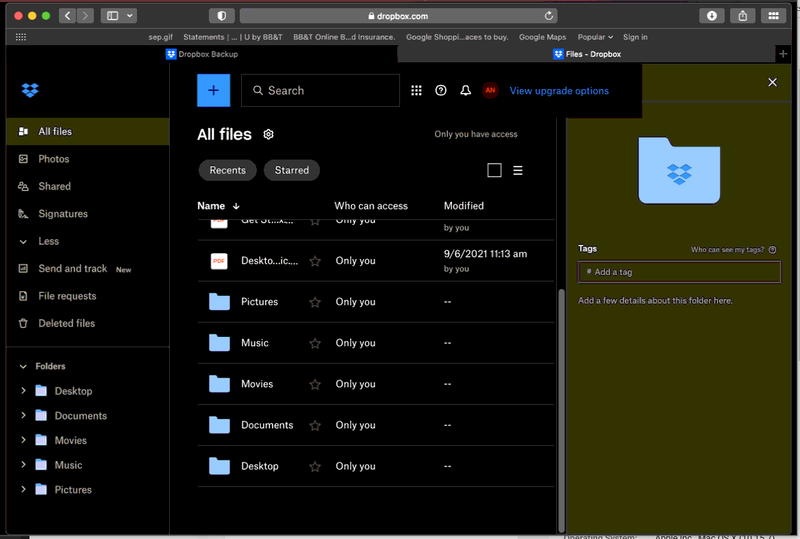Click the blue plus create button
800x539 pixels.
(213, 90)
